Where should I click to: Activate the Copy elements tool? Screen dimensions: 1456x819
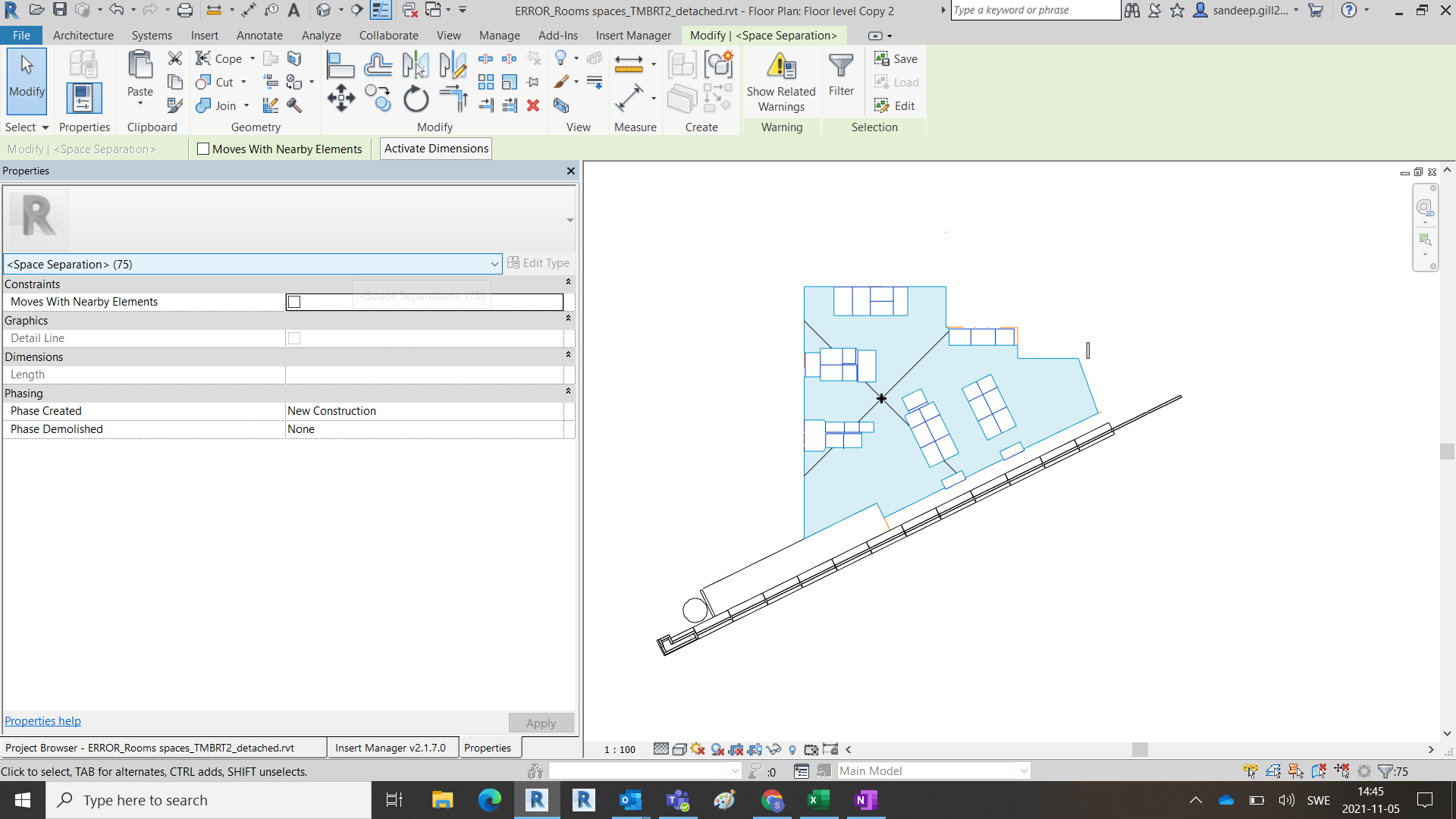pyautogui.click(x=378, y=99)
